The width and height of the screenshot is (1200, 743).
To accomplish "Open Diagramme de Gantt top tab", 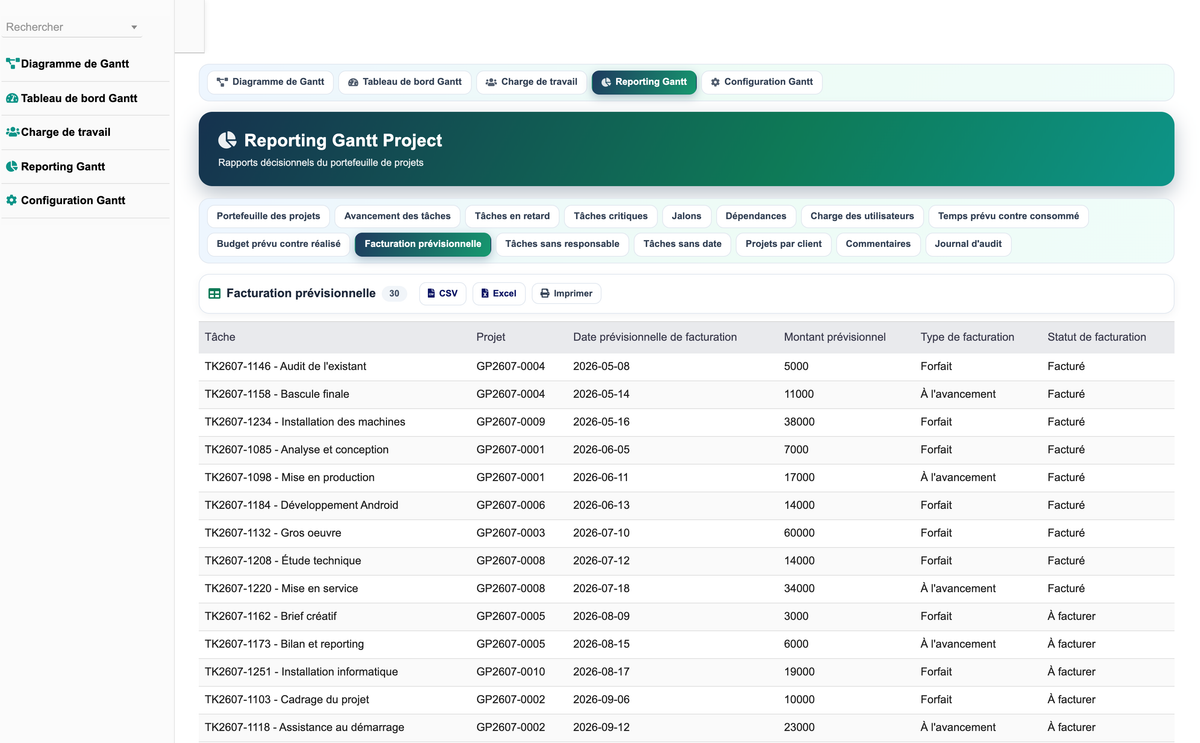I will (270, 82).
